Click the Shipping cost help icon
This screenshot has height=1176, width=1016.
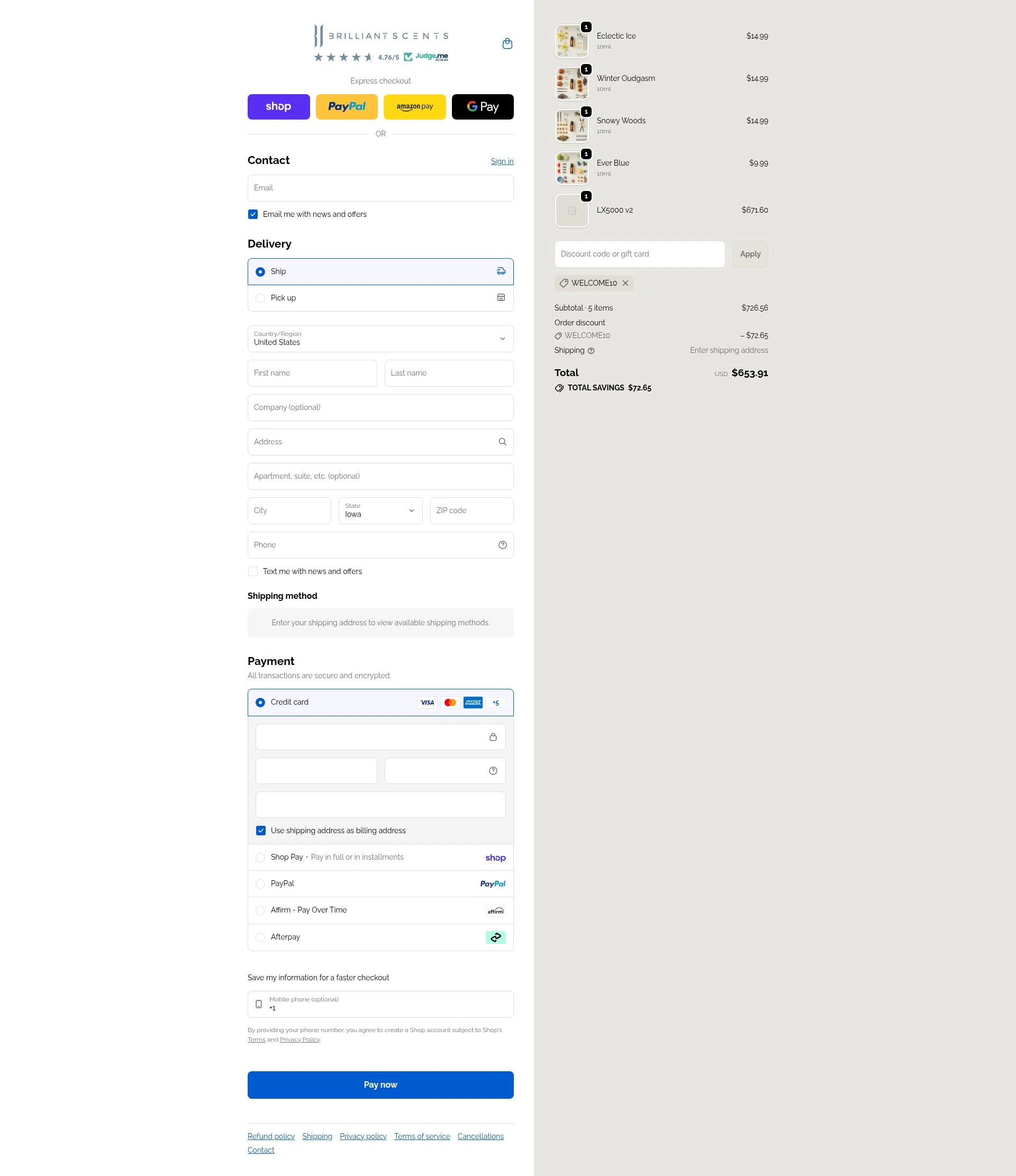pyautogui.click(x=591, y=351)
